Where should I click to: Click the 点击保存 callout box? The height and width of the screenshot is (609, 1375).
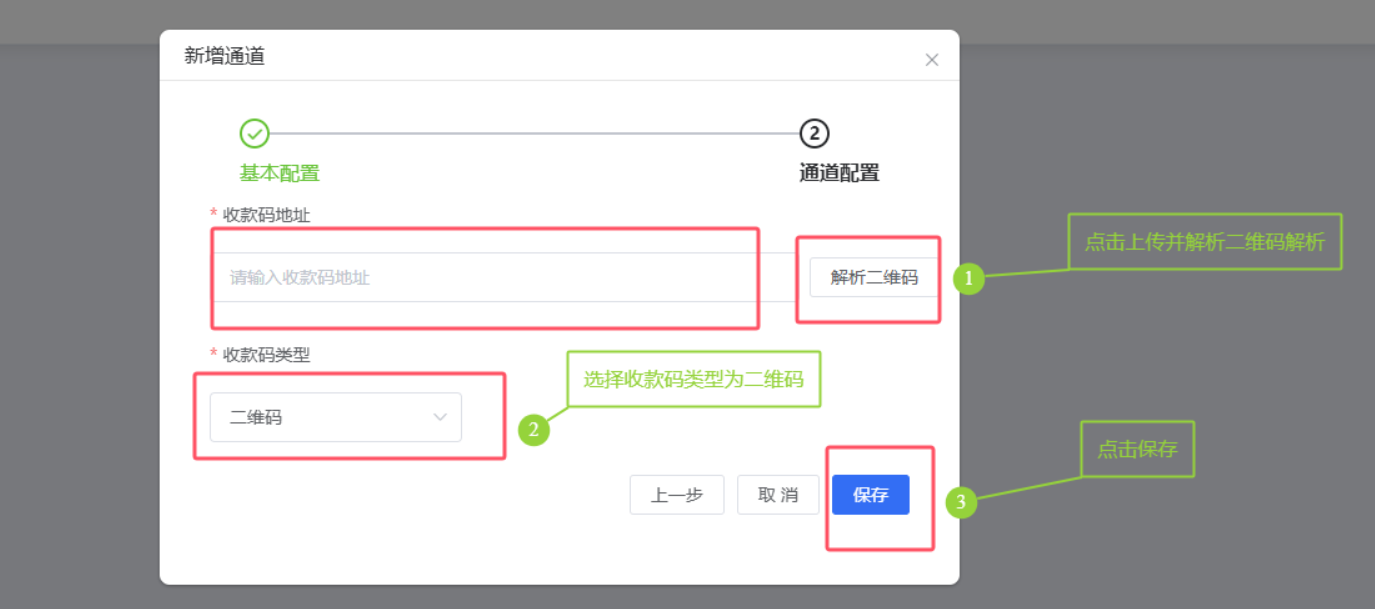[x=1137, y=449]
